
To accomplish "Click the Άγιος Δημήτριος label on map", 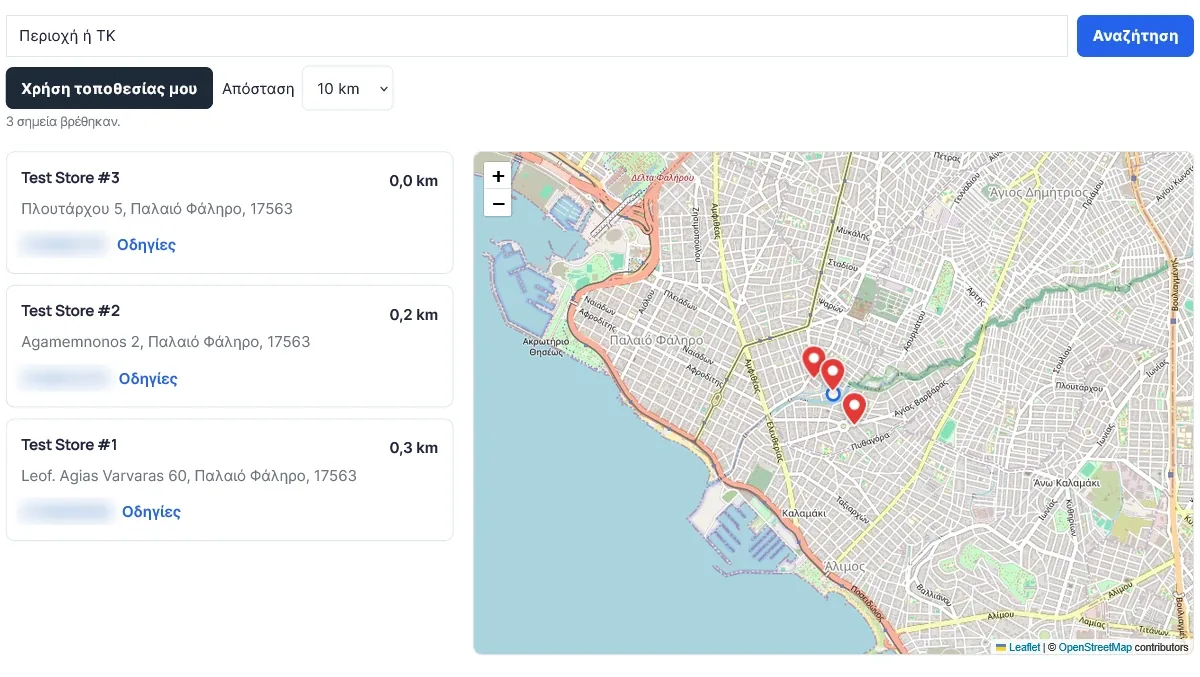I will pos(1037,191).
